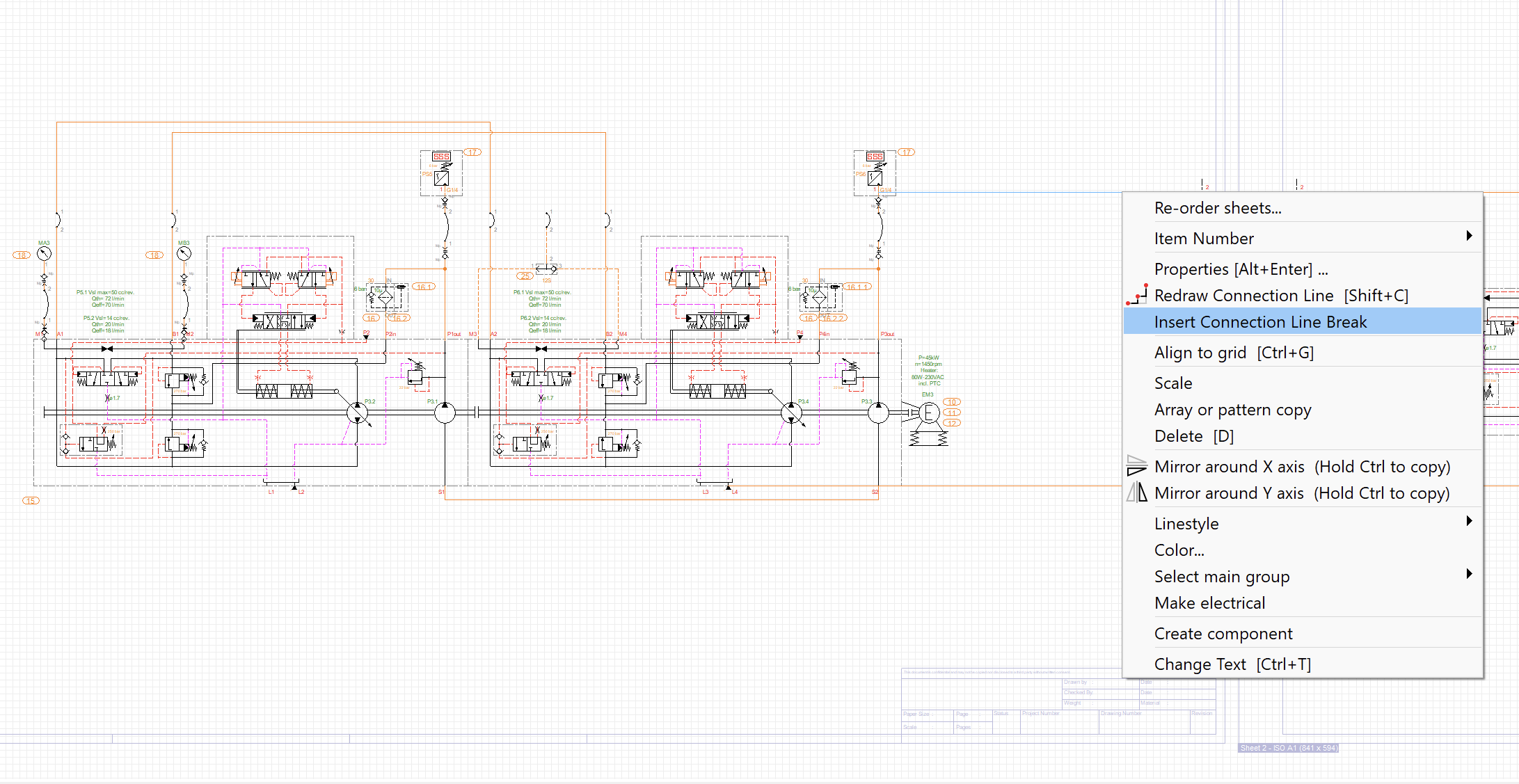Image resolution: width=1519 pixels, height=784 pixels.
Task: Click the right pressure switch digital display
Action: coord(875,157)
